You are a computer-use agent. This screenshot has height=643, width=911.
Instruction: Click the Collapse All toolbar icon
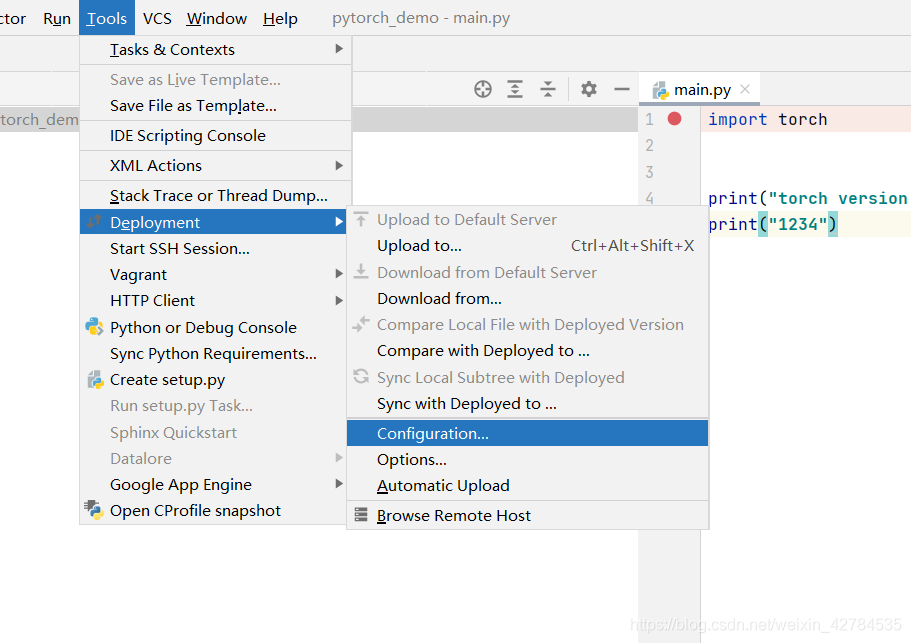547,89
